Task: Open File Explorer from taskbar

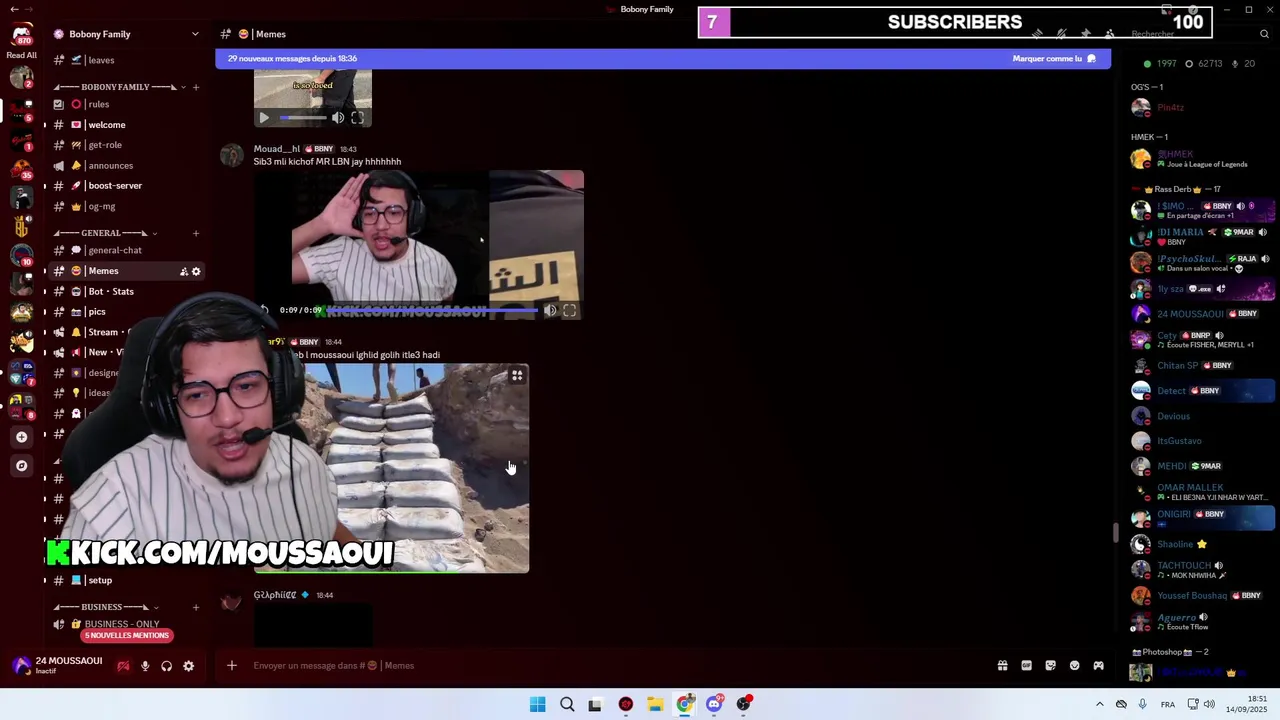Action: (x=655, y=705)
